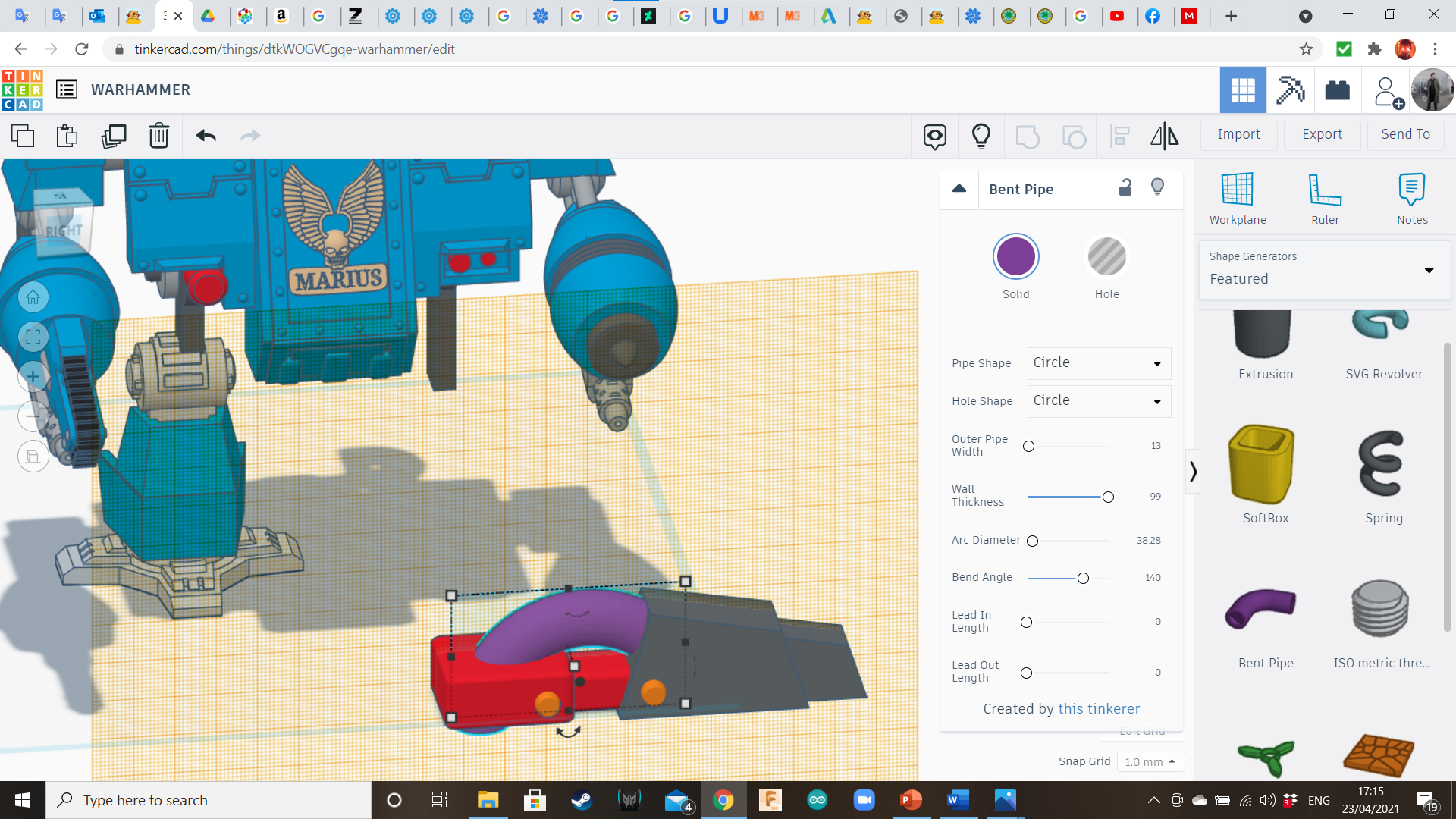
Task: Set shape to Hole
Action: tap(1106, 257)
